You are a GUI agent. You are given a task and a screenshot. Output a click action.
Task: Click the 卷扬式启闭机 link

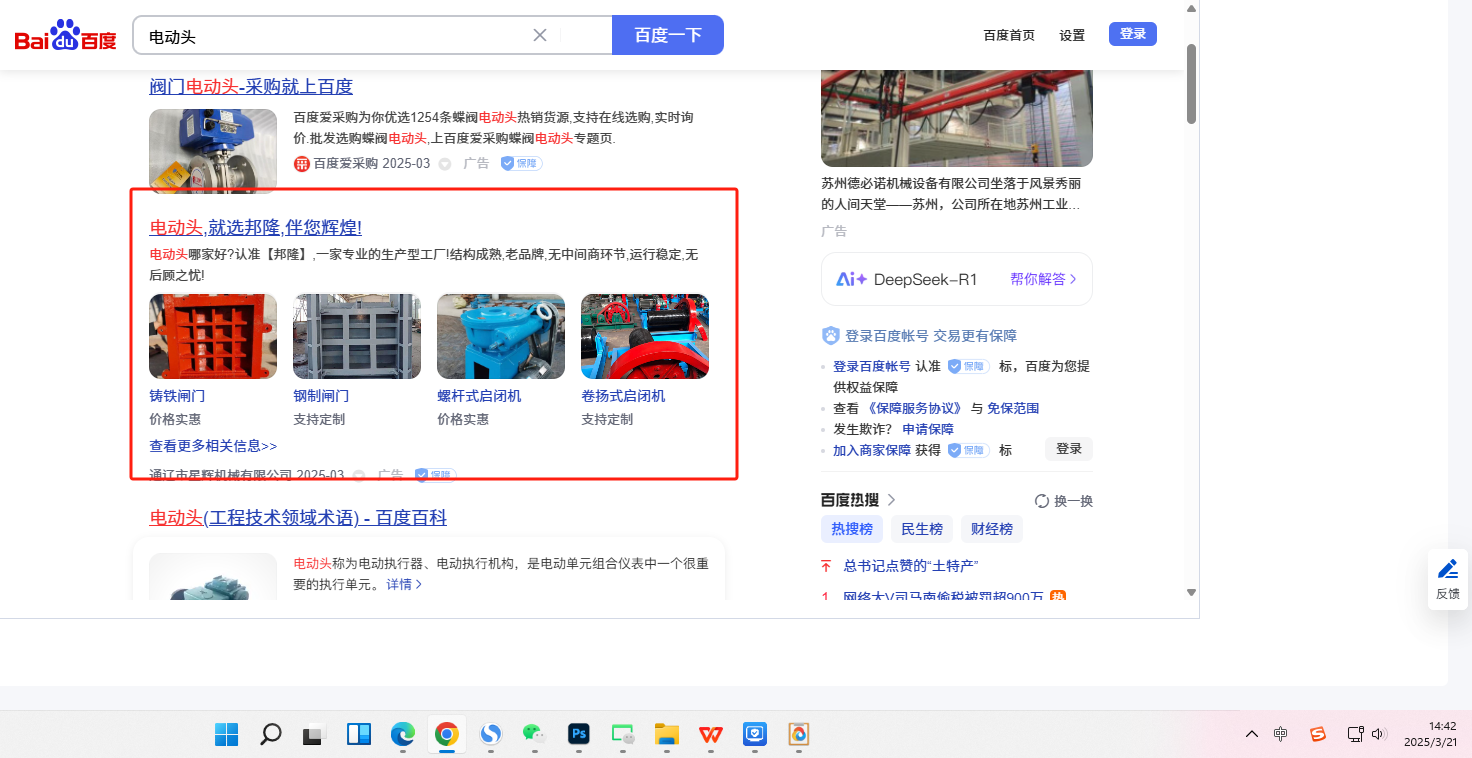pyautogui.click(x=623, y=396)
